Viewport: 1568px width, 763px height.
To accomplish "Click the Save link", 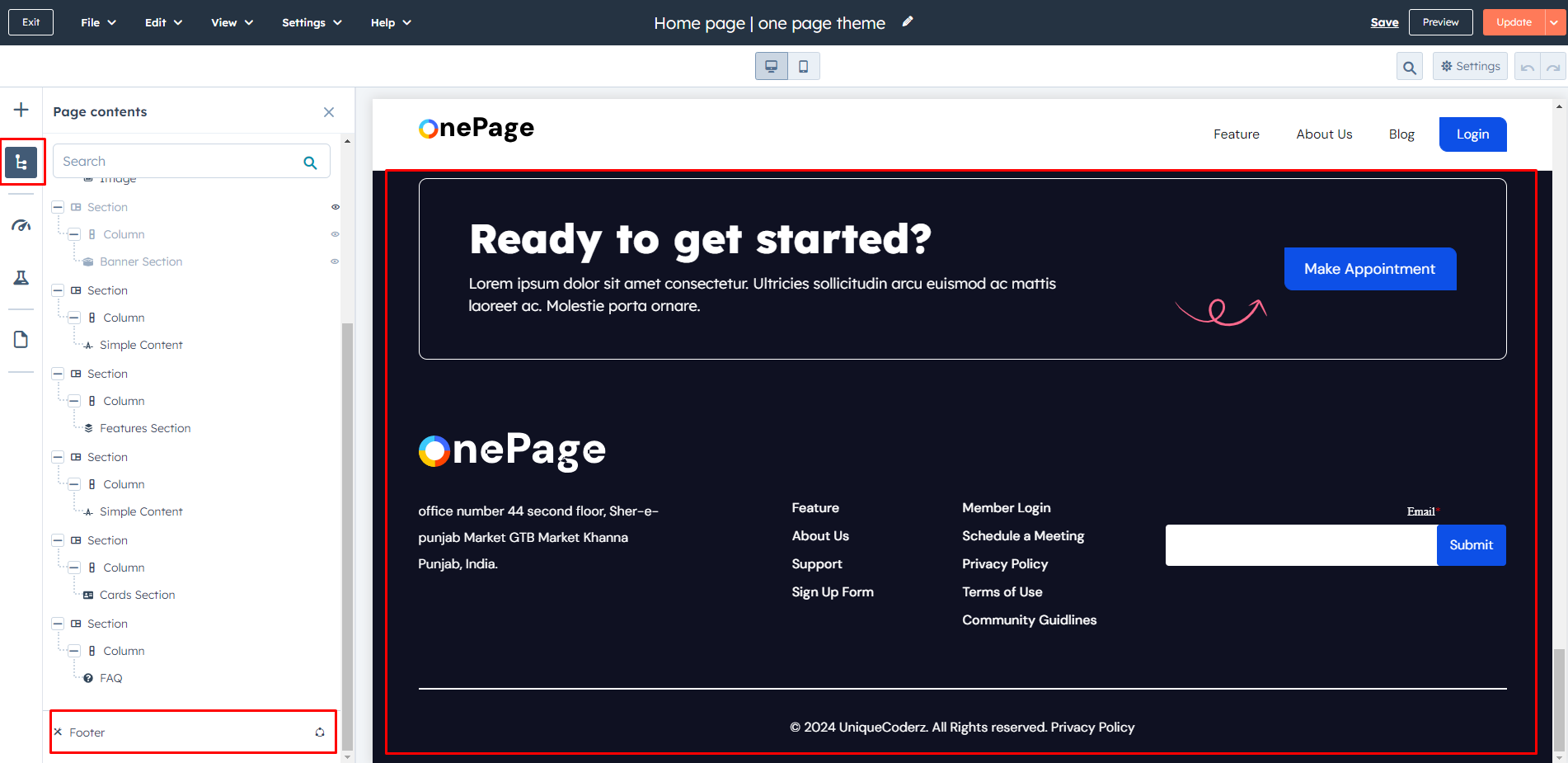I will [1384, 22].
